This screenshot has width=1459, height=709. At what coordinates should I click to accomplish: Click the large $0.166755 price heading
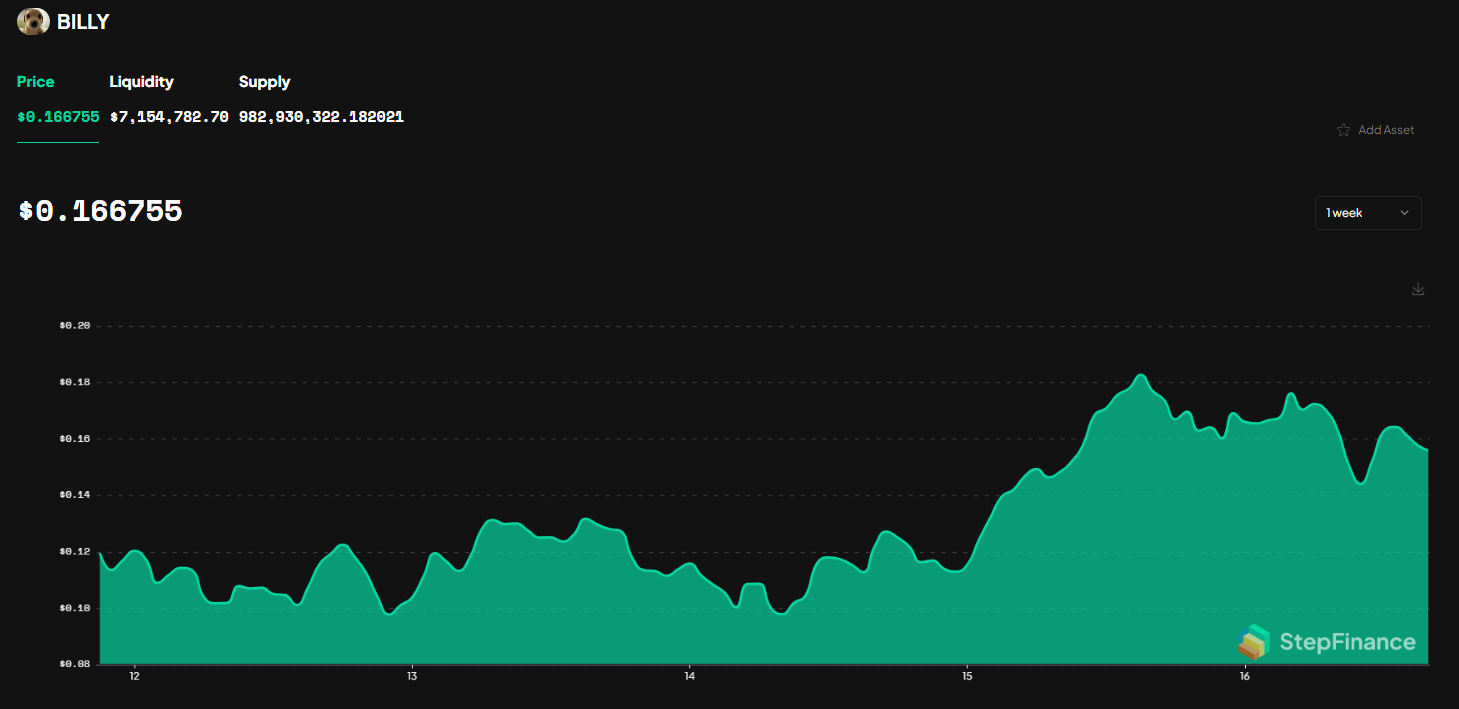(99, 211)
